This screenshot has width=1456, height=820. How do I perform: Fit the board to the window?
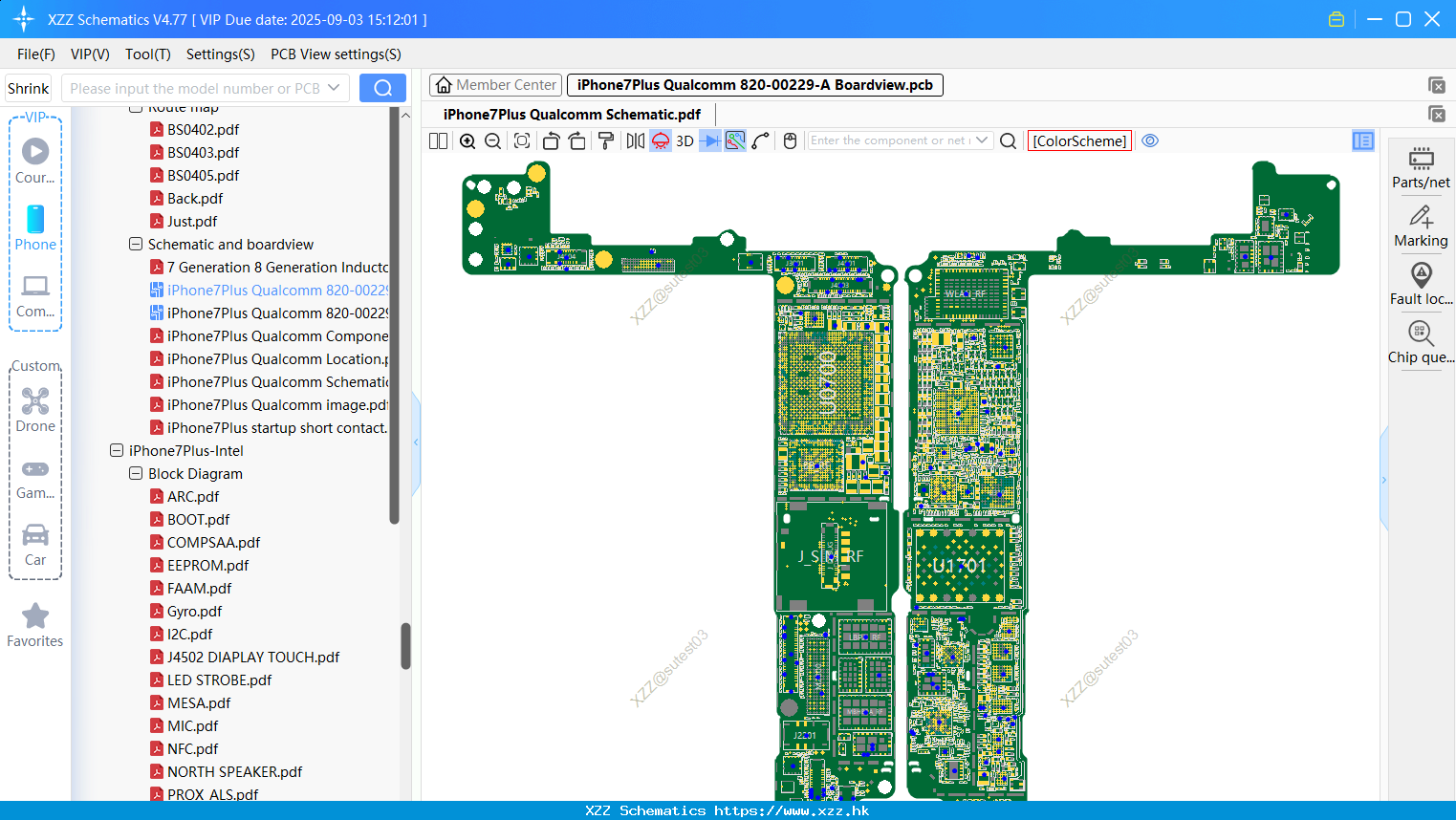522,140
